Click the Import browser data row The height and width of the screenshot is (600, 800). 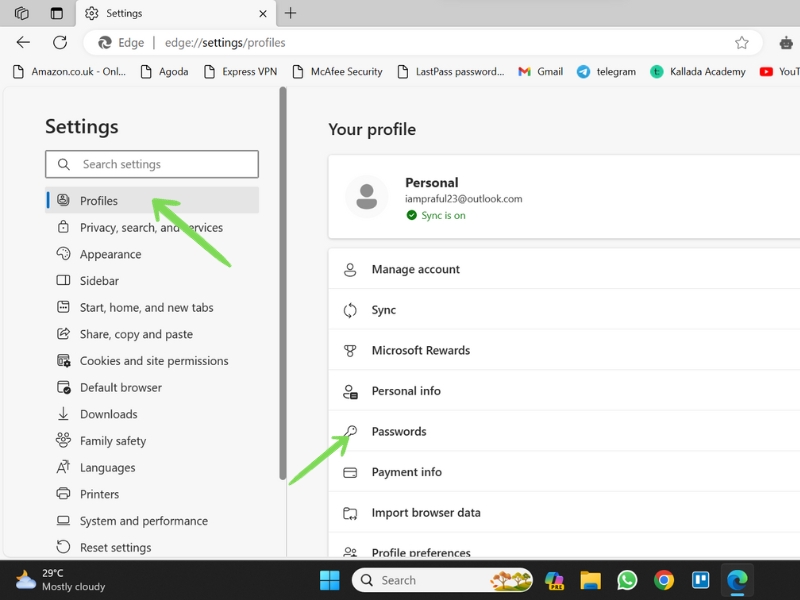[x=564, y=513]
